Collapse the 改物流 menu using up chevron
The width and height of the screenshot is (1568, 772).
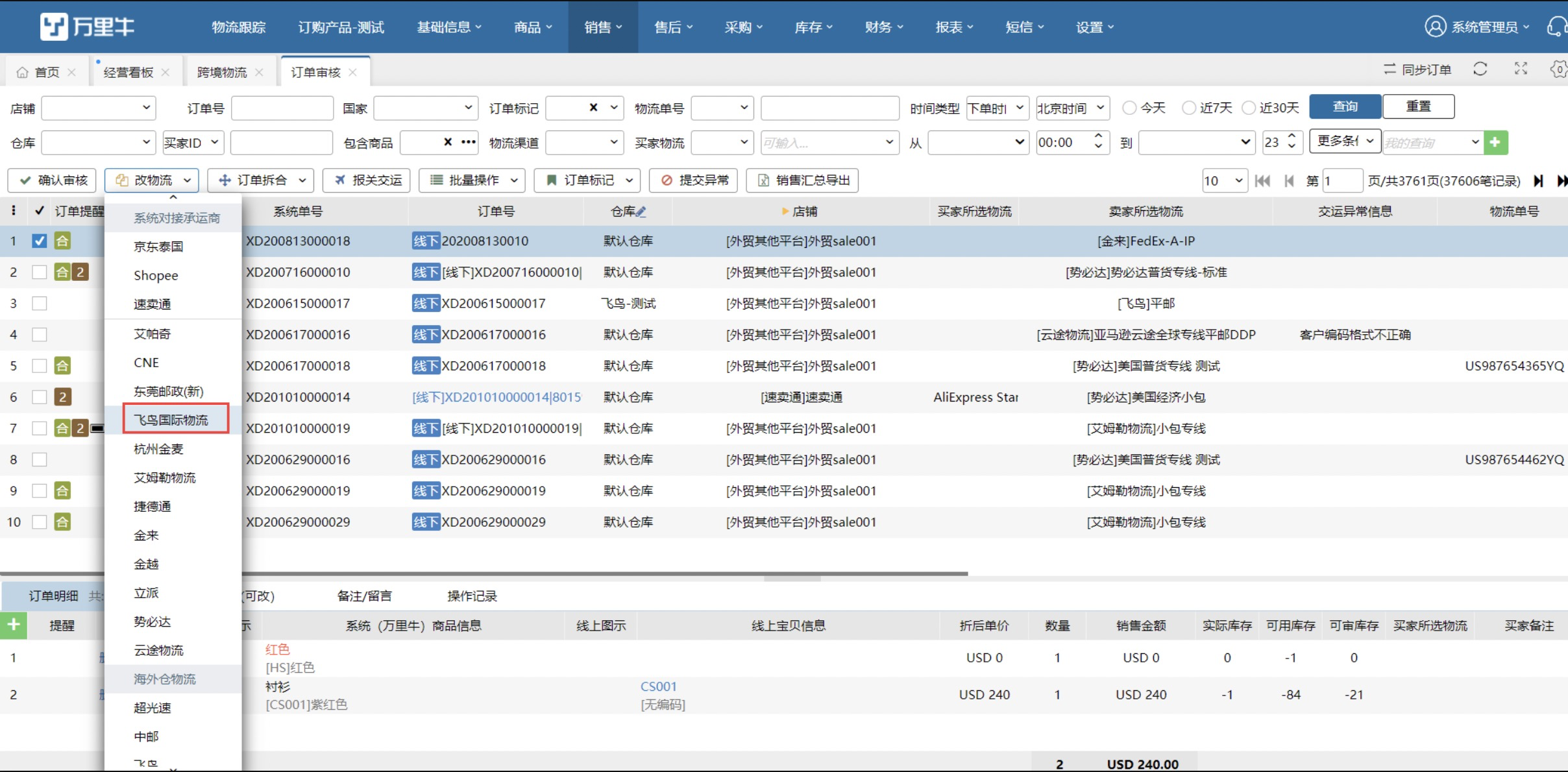pos(173,197)
